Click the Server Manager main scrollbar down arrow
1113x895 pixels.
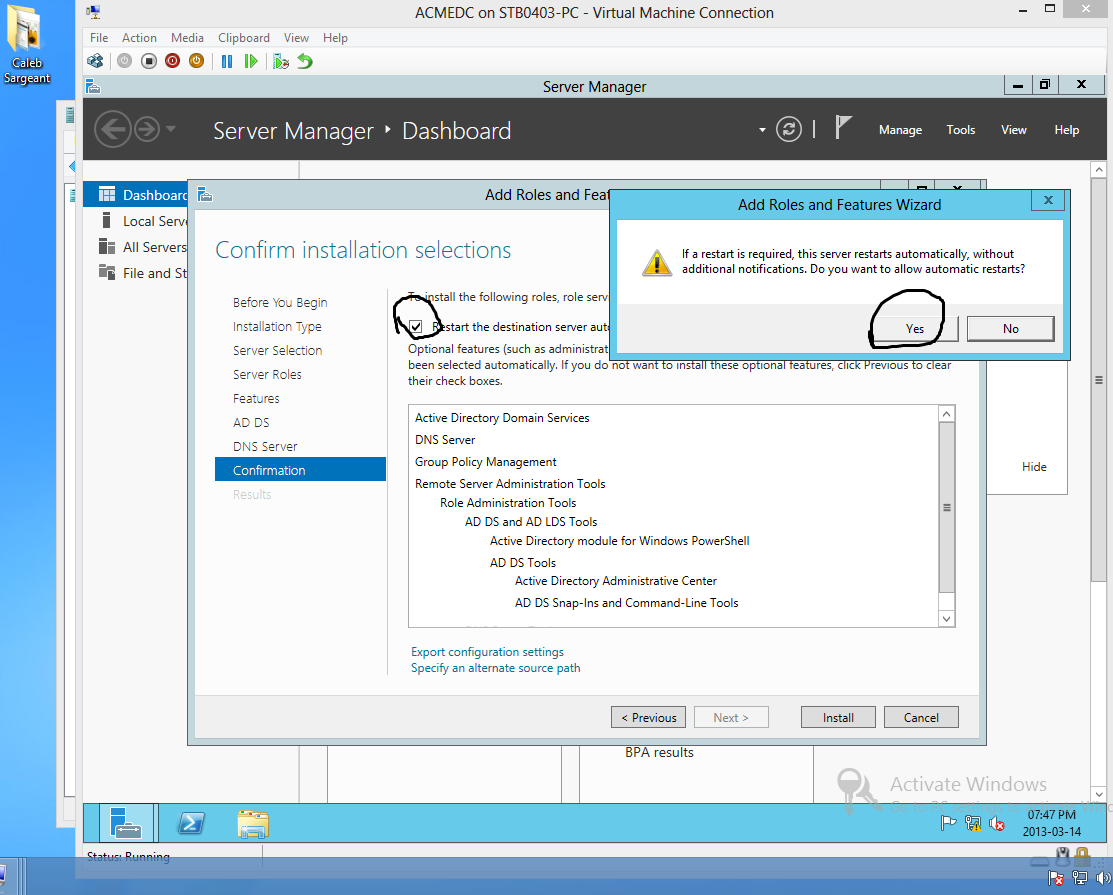coord(1099,794)
